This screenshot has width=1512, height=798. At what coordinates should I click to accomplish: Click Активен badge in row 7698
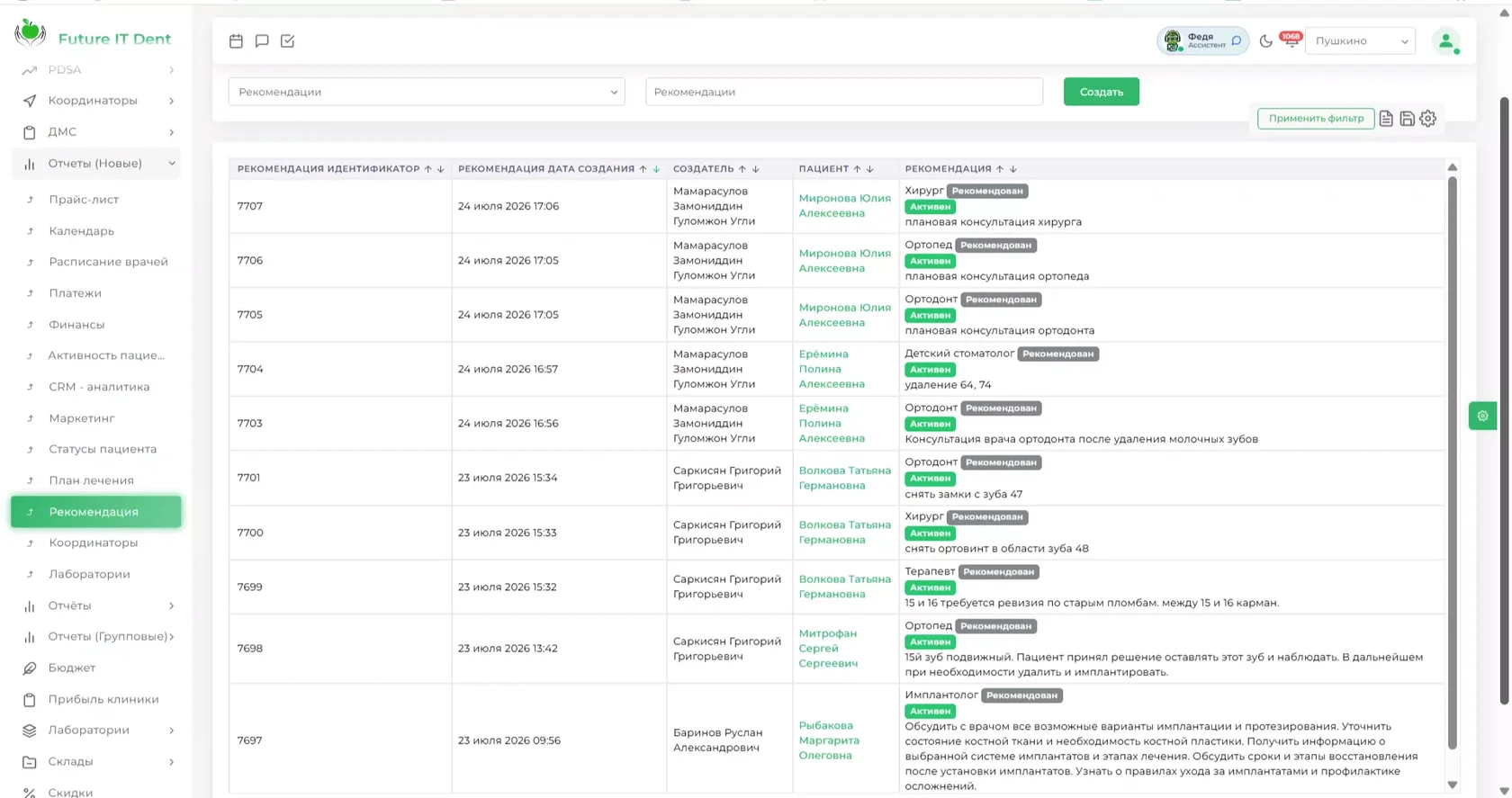930,642
